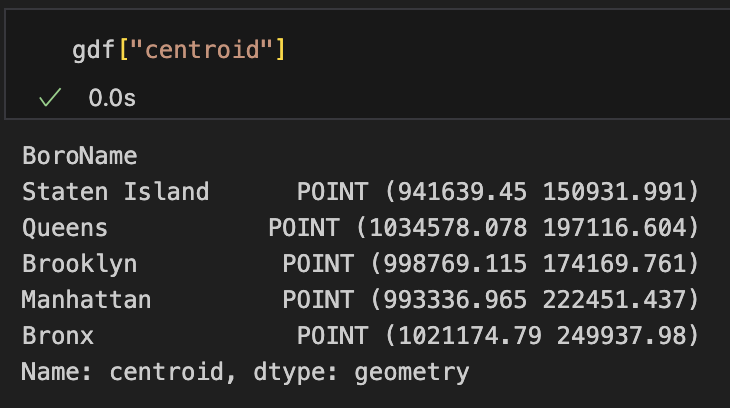
Task: Click the BoroName index header in output
Action: (x=79, y=156)
